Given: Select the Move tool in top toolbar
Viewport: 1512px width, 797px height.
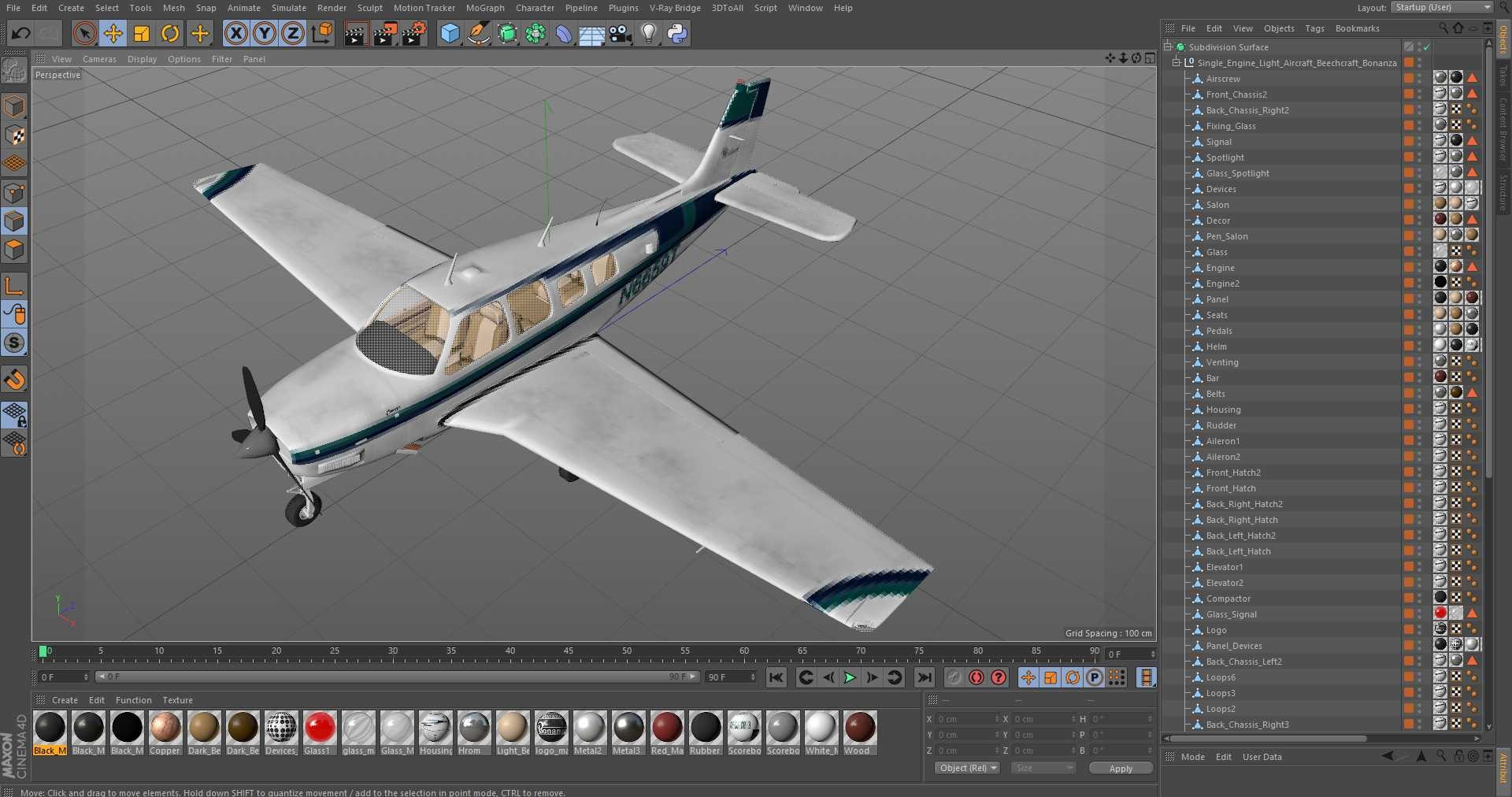Looking at the screenshot, I should coord(113,33).
